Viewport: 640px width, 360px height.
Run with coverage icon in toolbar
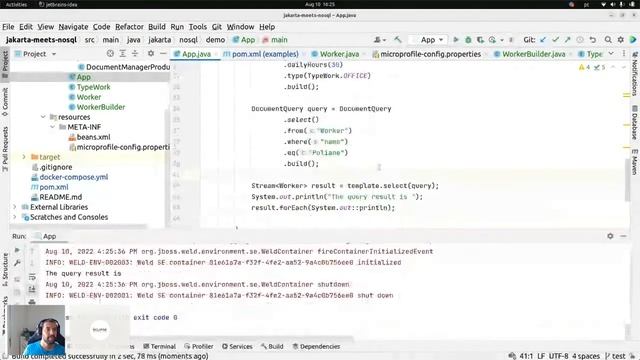(480, 40)
